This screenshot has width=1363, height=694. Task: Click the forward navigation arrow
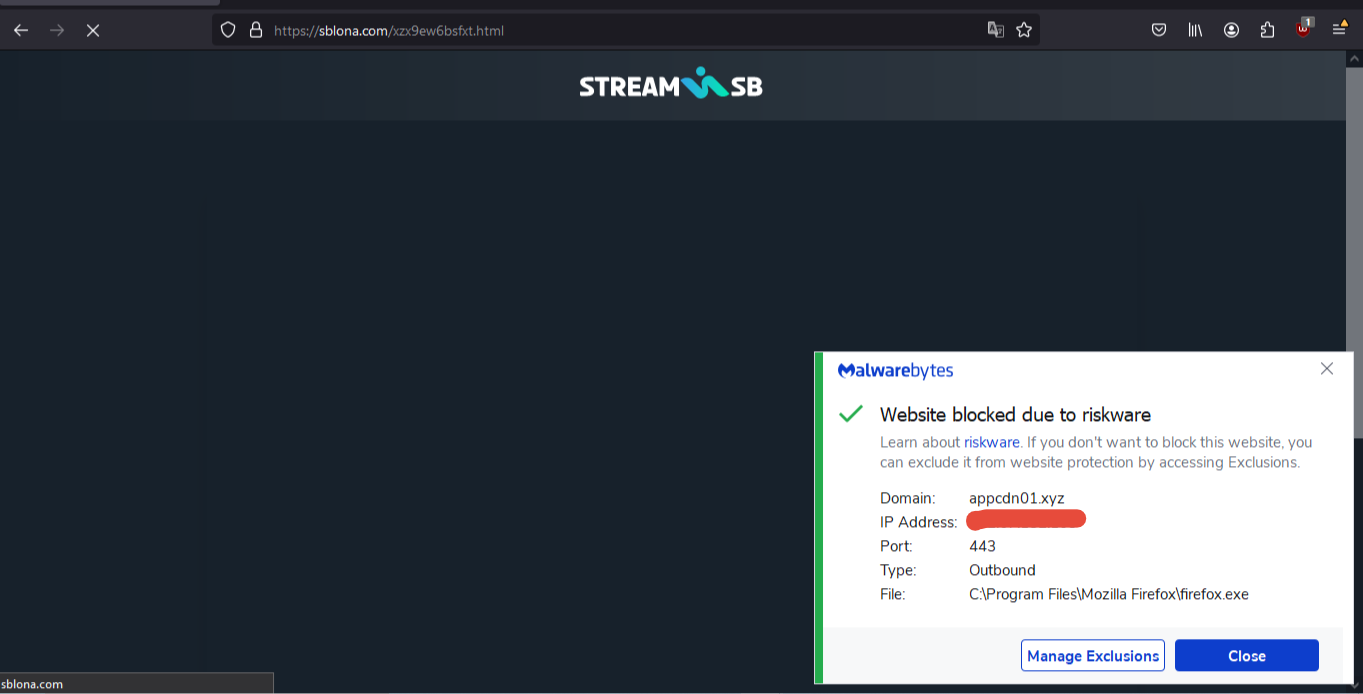[57, 30]
